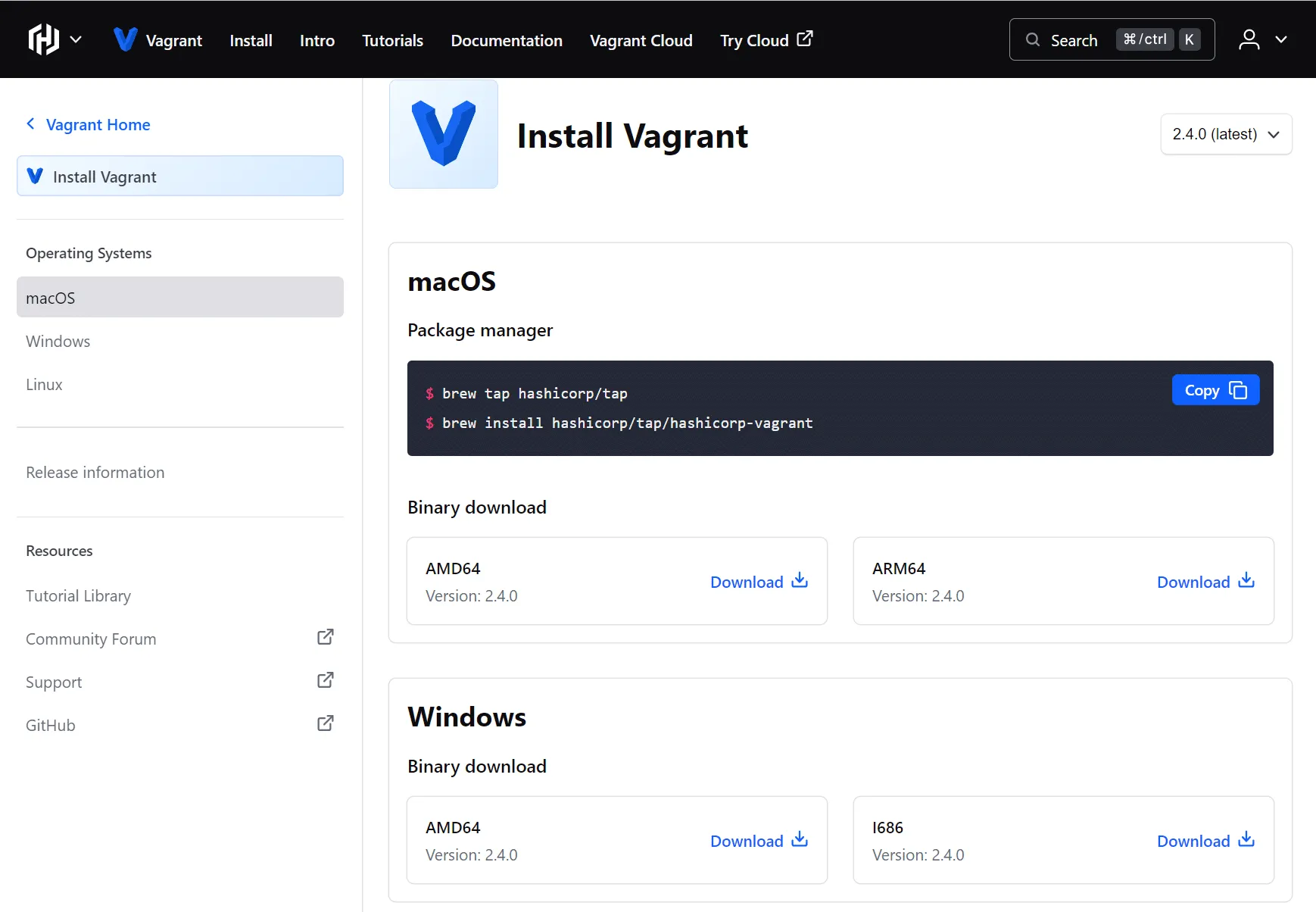Viewport: 1316px width, 912px height.
Task: Open the Tutorials nav item
Action: point(392,40)
